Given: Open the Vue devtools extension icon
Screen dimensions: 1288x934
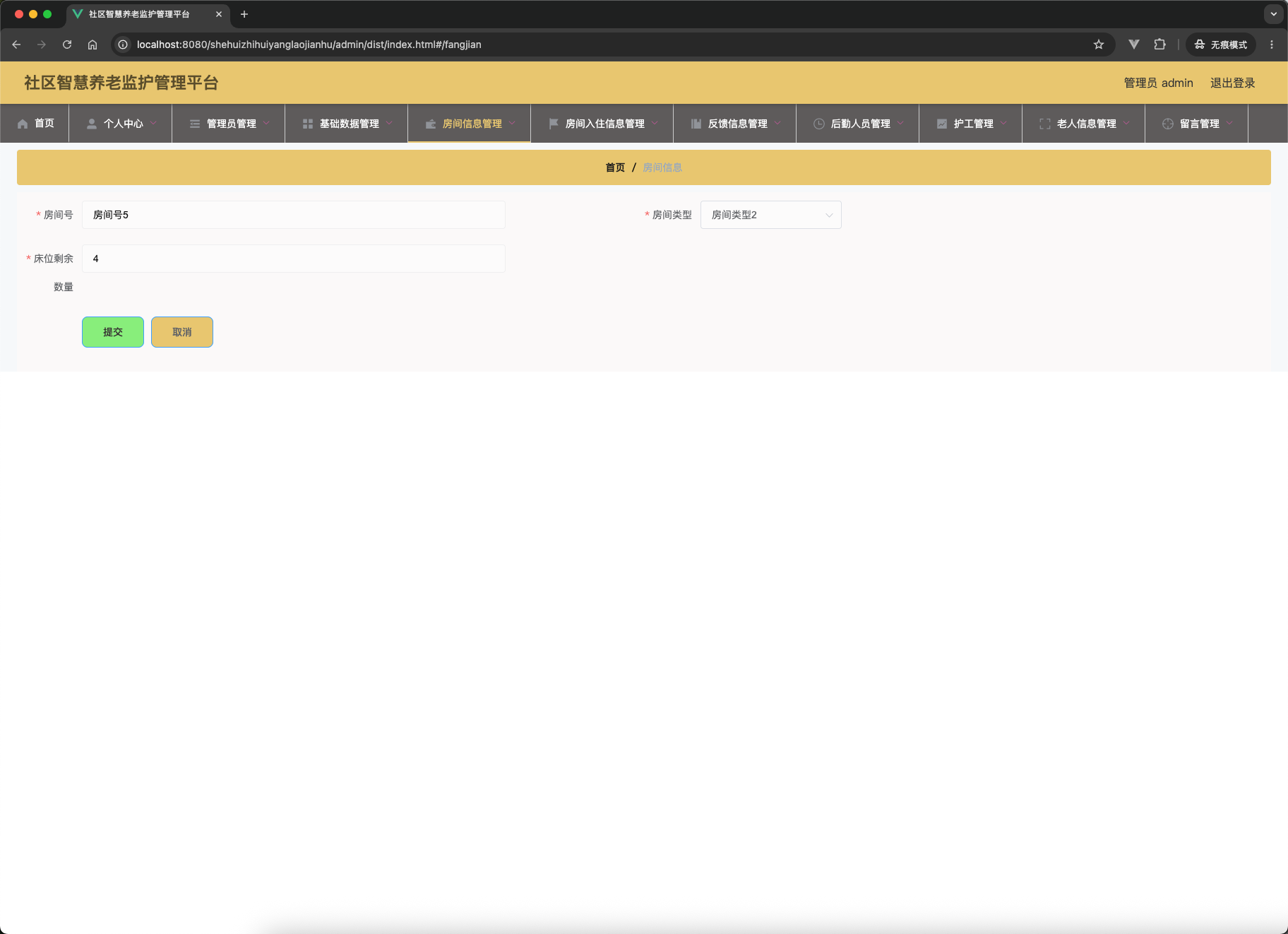Looking at the screenshot, I should pos(1134,45).
